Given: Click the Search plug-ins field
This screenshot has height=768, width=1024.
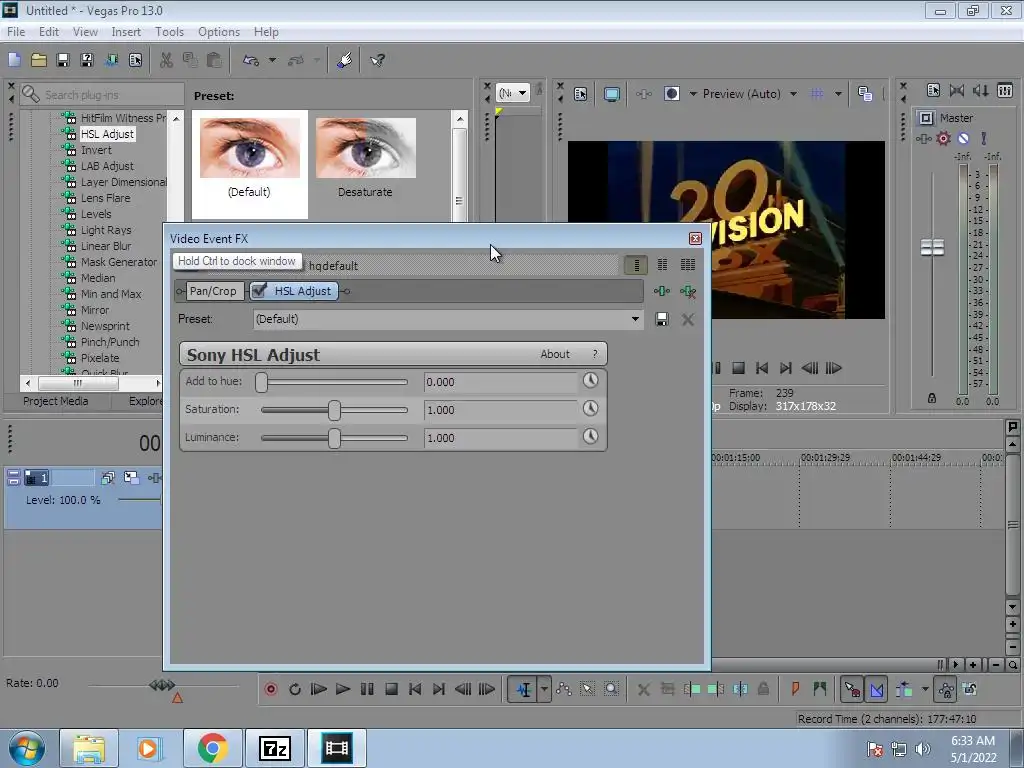Looking at the screenshot, I should tap(111, 95).
